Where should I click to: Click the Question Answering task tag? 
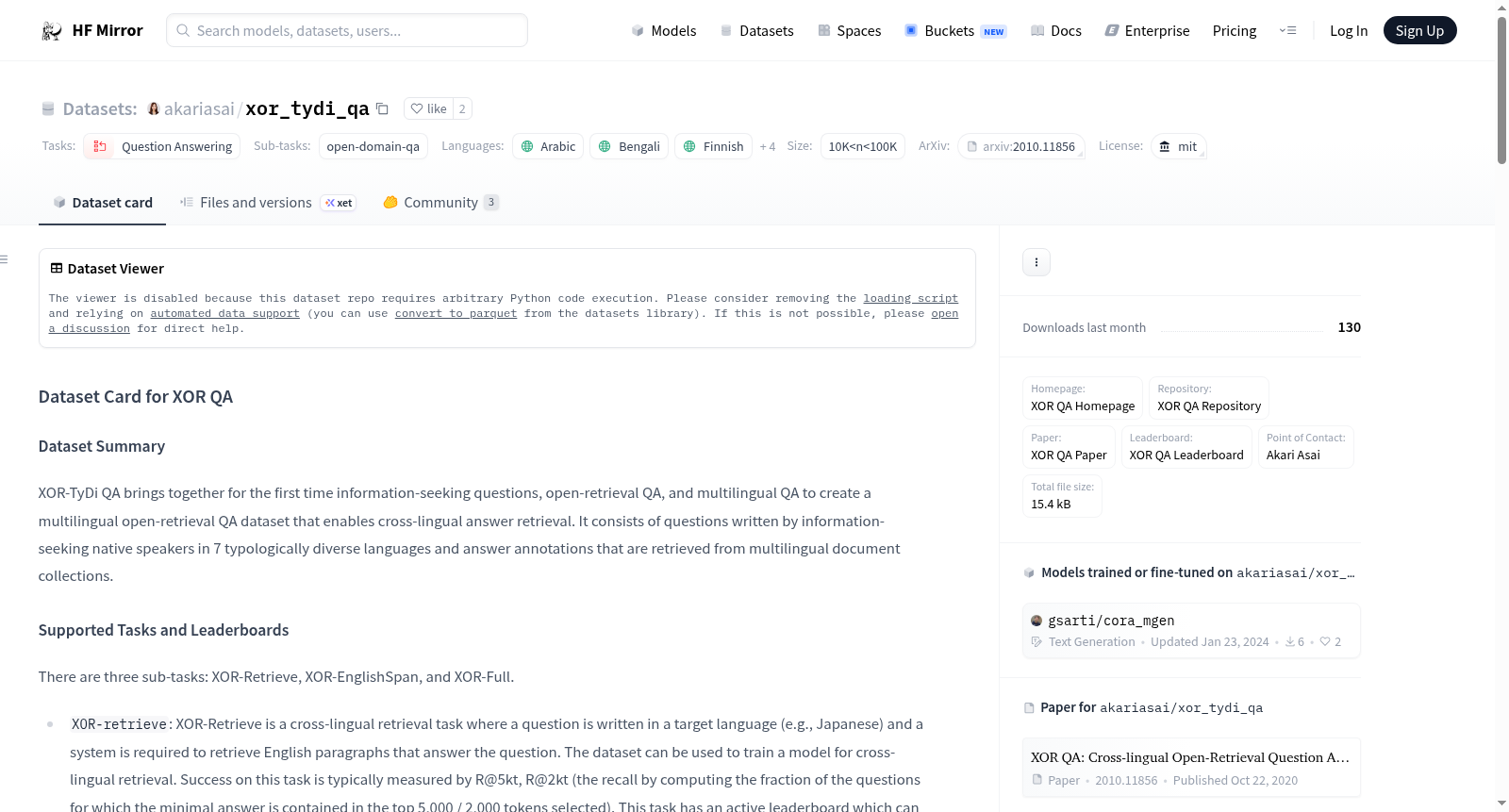click(161, 146)
